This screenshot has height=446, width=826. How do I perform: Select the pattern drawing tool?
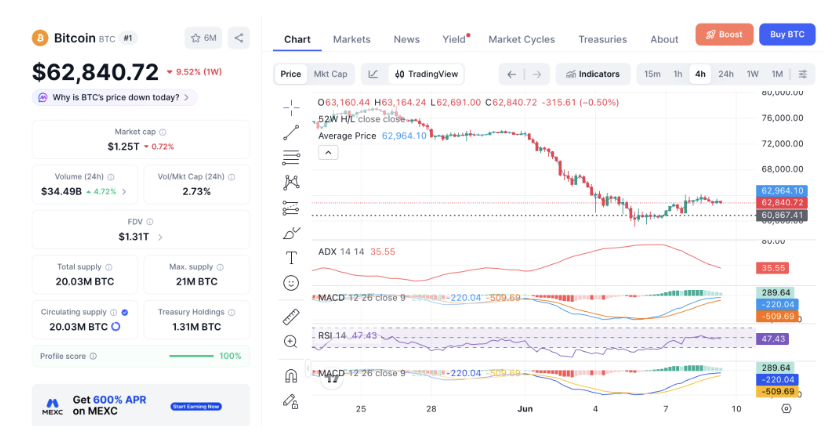coord(291,182)
